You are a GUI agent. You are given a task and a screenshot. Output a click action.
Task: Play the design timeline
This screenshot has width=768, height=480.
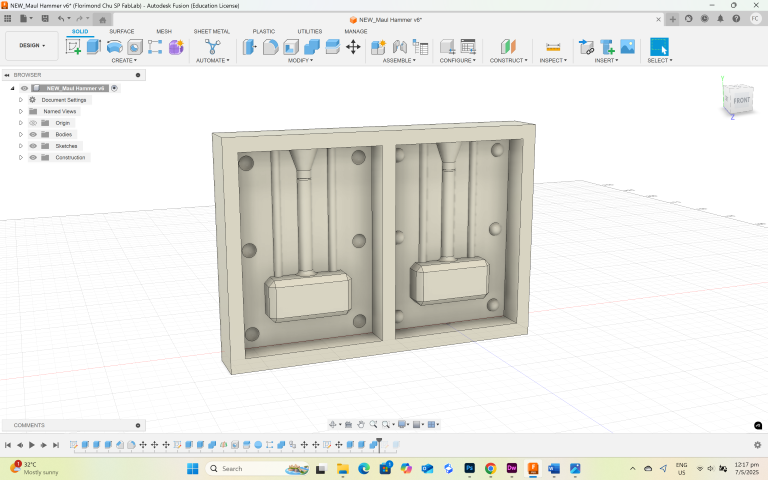[32, 445]
